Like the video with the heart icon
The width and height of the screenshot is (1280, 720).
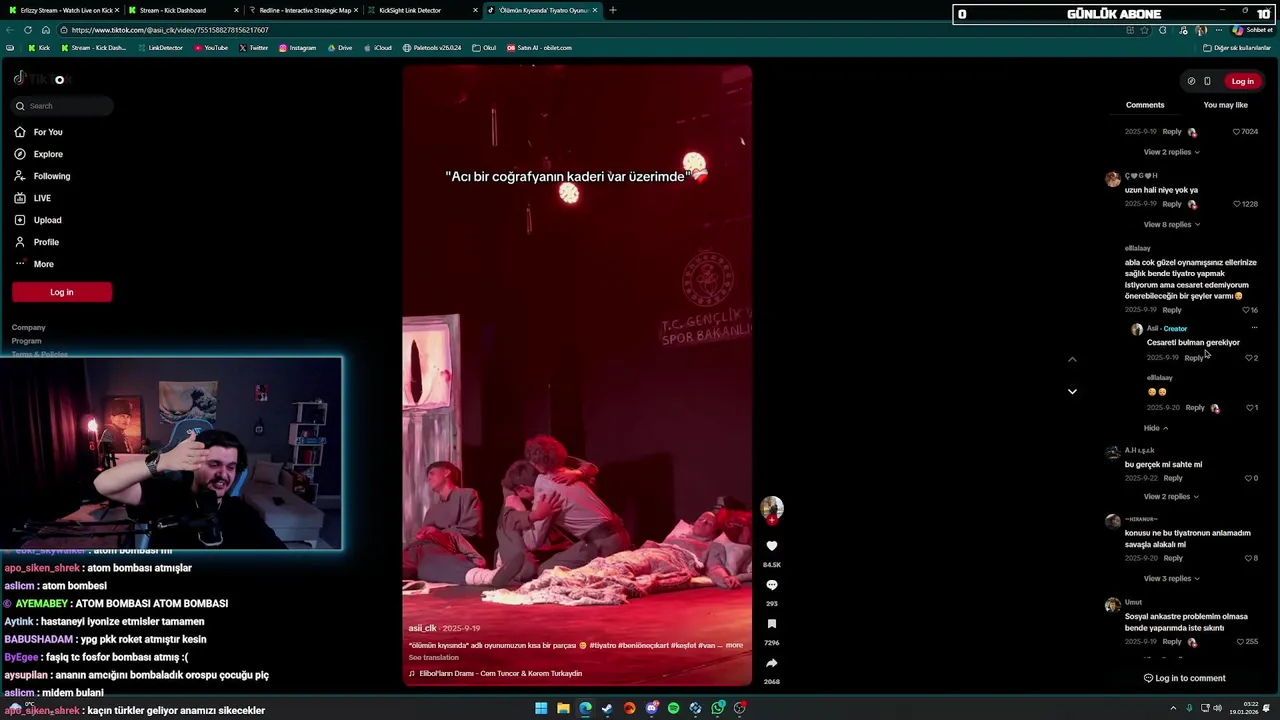point(771,546)
